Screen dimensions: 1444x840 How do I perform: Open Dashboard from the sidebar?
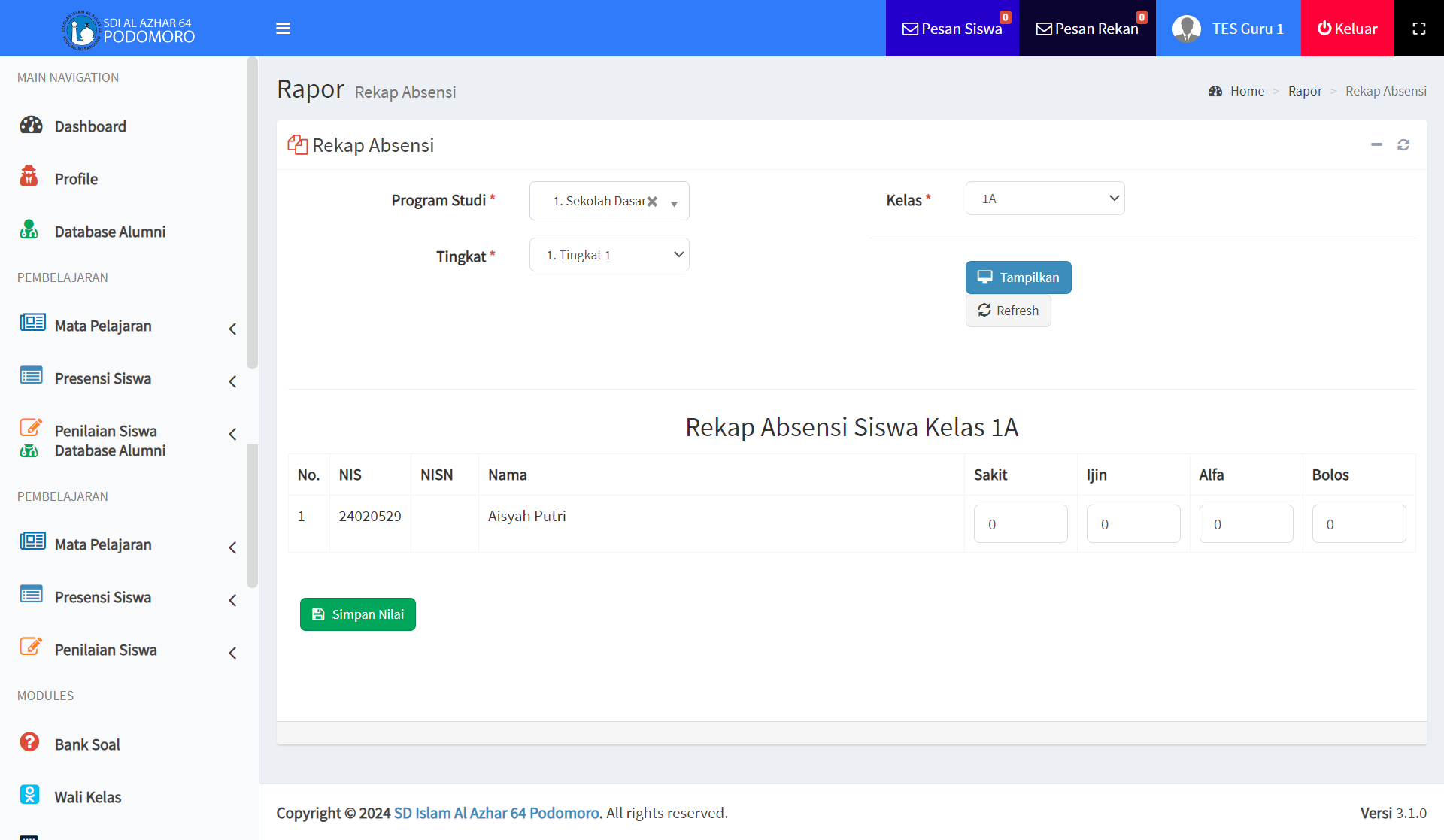tap(89, 126)
